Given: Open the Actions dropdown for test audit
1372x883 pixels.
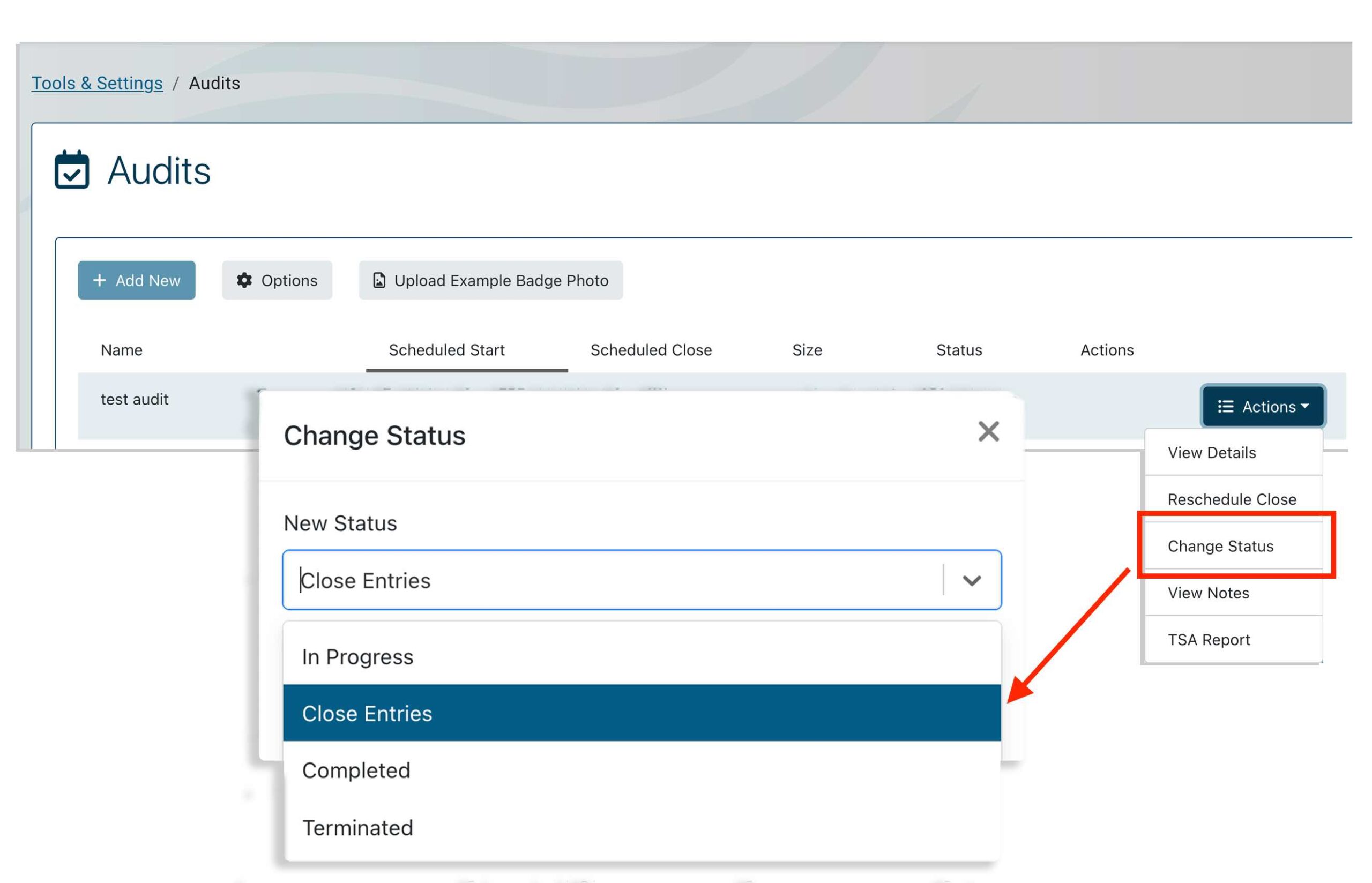Looking at the screenshot, I should pyautogui.click(x=1262, y=407).
